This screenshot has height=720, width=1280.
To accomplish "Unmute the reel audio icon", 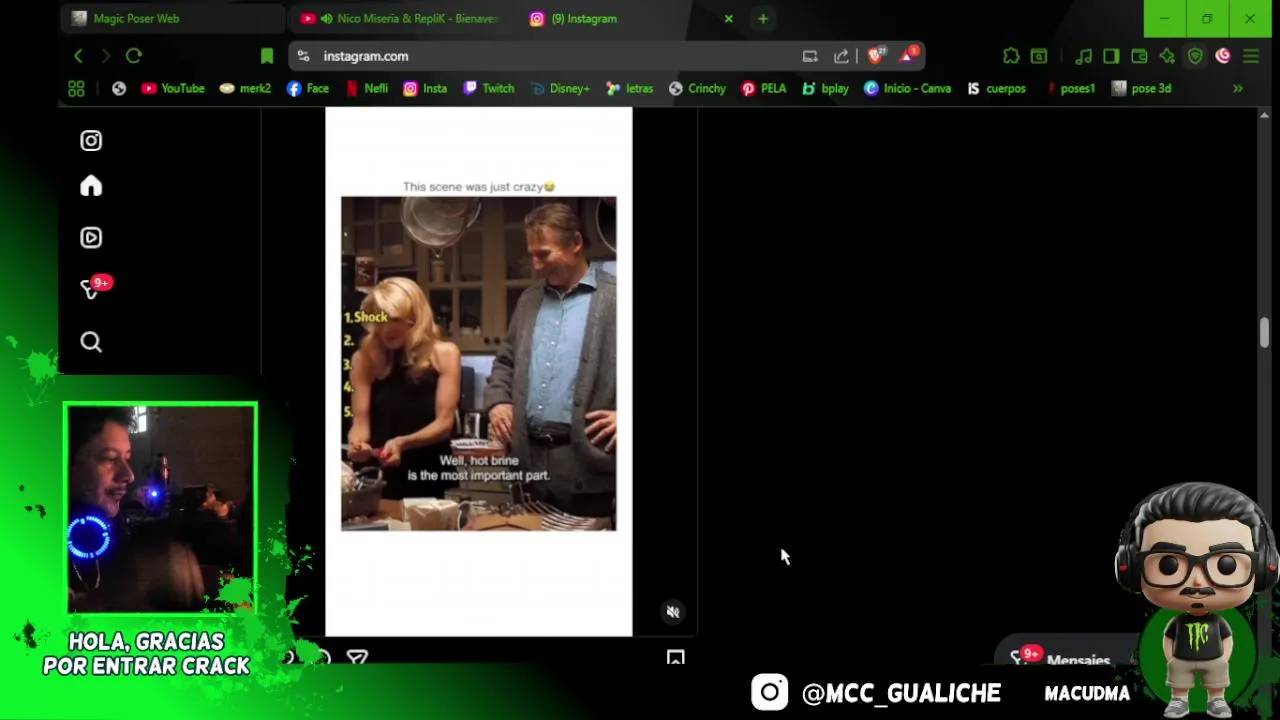I will point(673,612).
